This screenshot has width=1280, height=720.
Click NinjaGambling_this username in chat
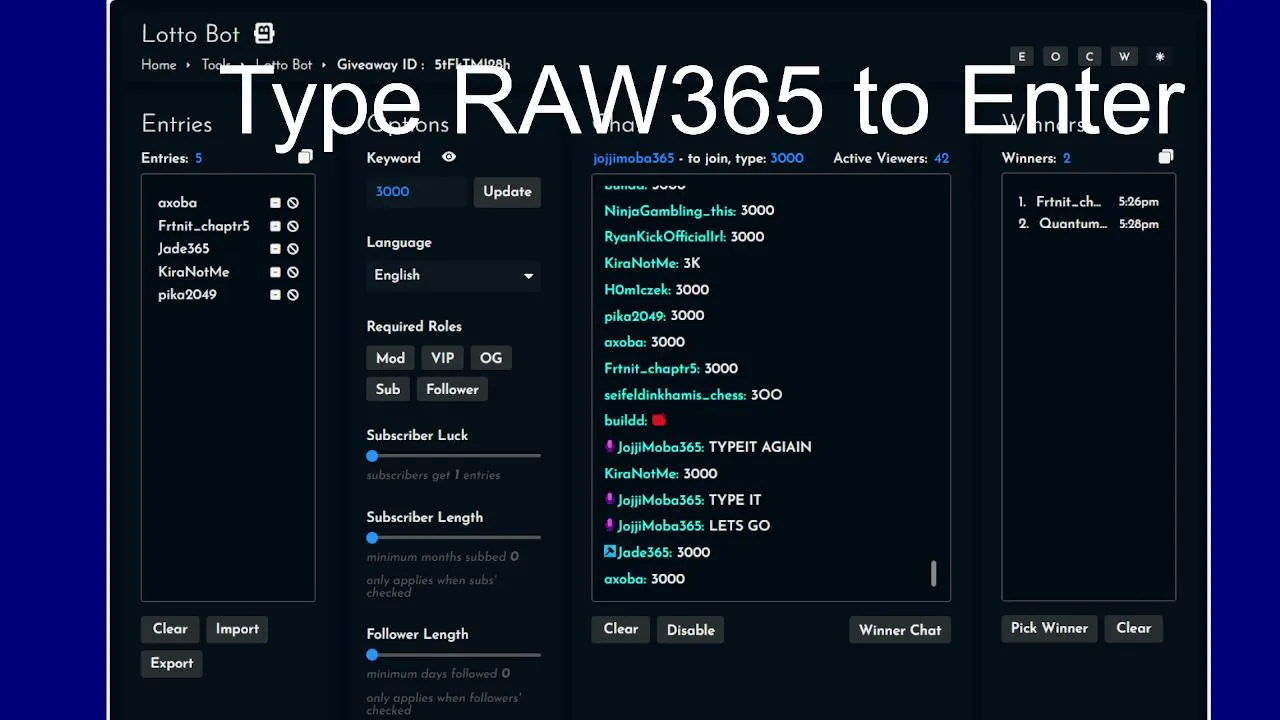(x=669, y=211)
